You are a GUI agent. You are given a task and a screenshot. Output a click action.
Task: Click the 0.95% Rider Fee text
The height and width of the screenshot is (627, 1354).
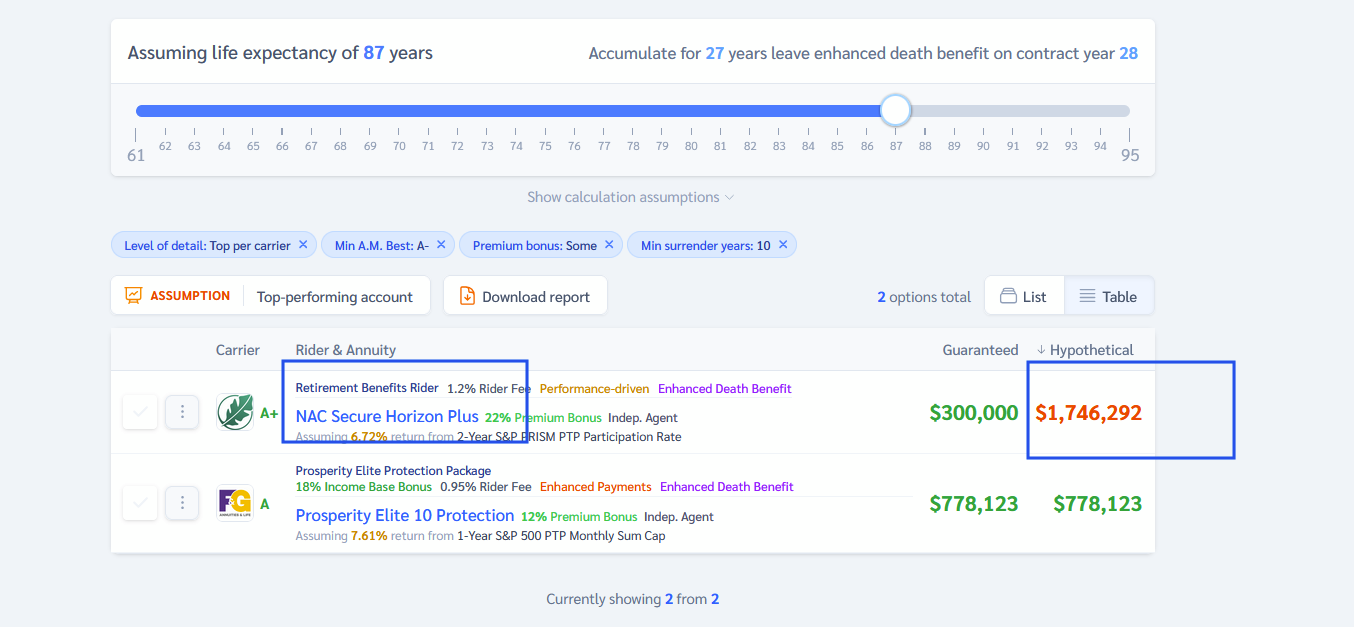486,487
